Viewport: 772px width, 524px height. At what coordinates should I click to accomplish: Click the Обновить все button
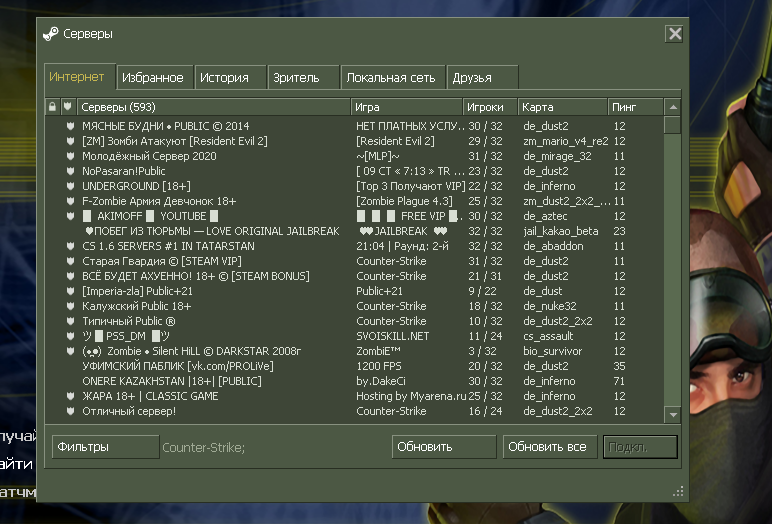(x=550, y=447)
